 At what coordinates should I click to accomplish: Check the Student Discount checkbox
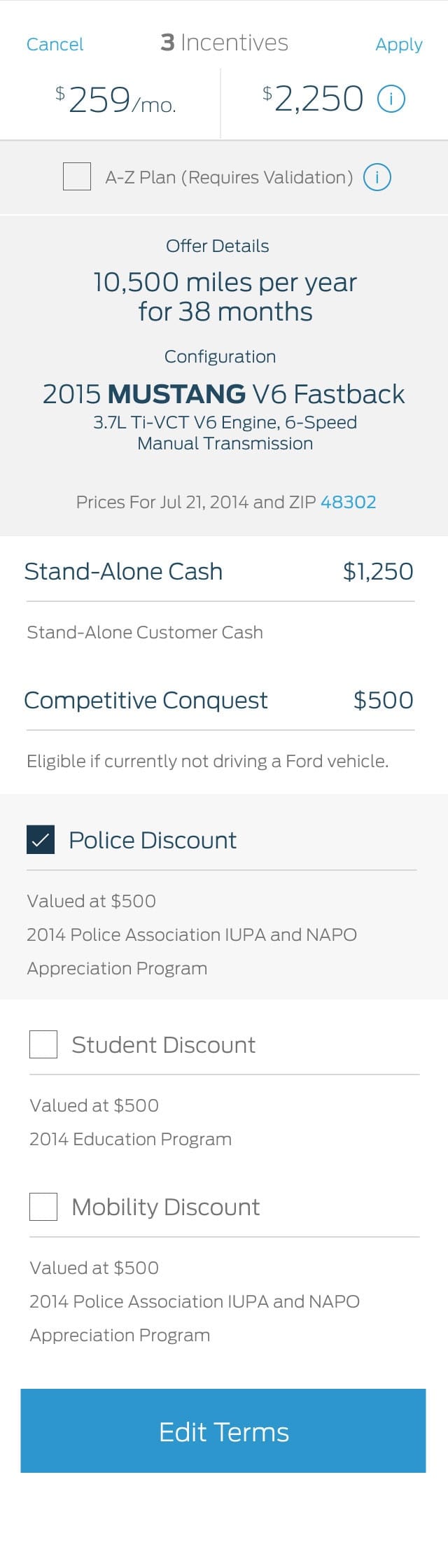43,1044
